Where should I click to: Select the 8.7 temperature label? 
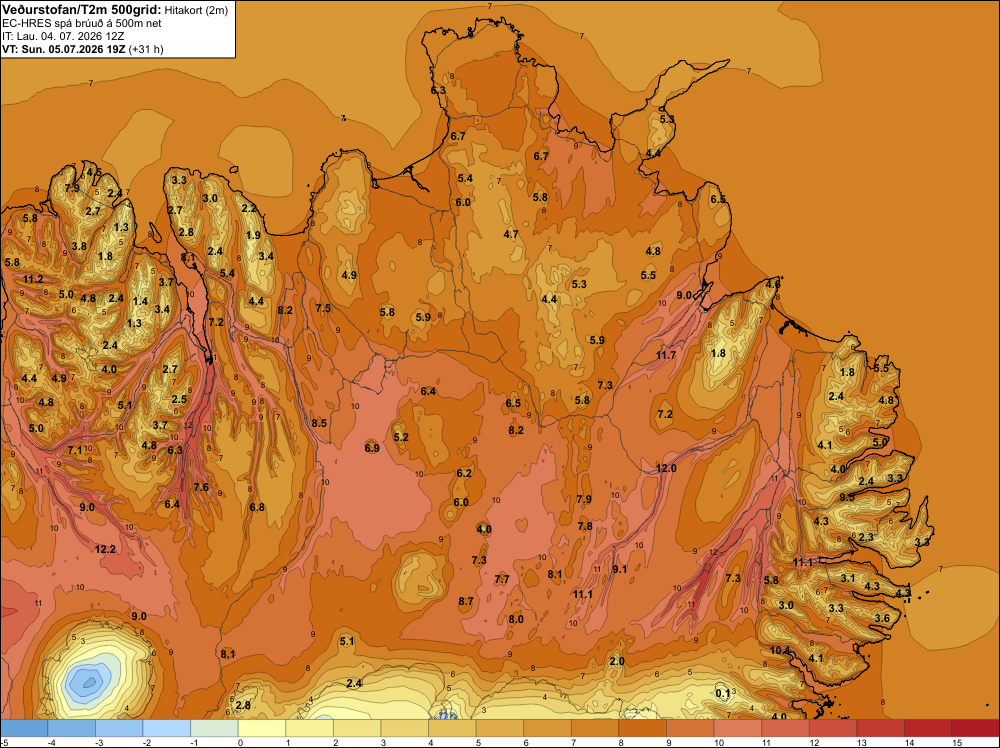[466, 601]
